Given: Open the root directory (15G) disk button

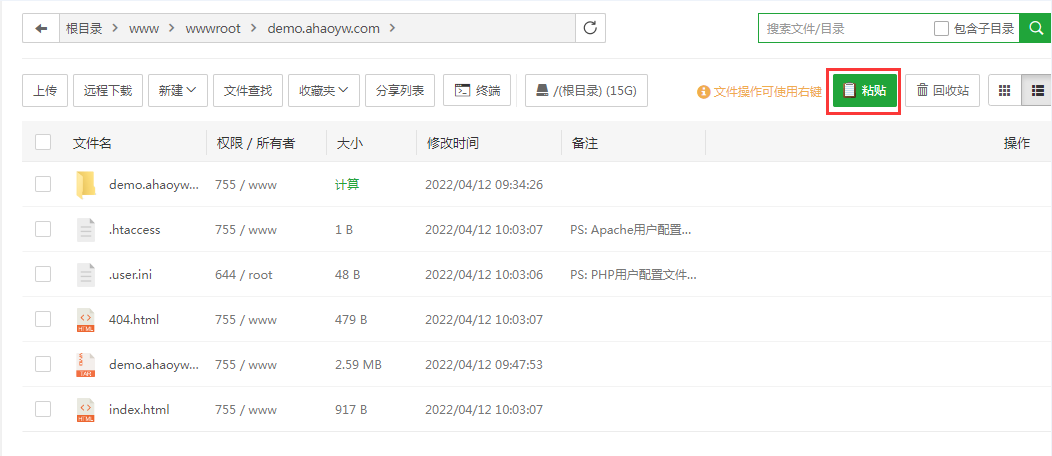Looking at the screenshot, I should [x=586, y=90].
